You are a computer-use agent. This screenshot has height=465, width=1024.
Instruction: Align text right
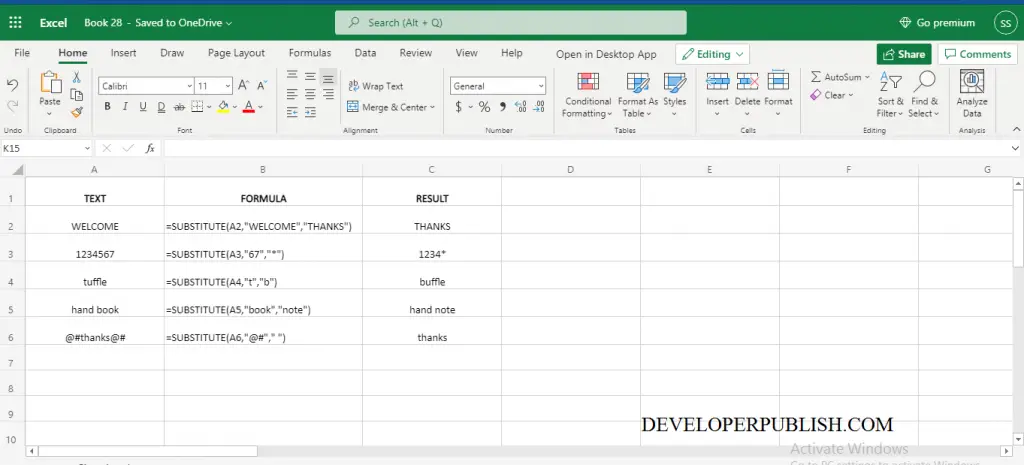328,95
